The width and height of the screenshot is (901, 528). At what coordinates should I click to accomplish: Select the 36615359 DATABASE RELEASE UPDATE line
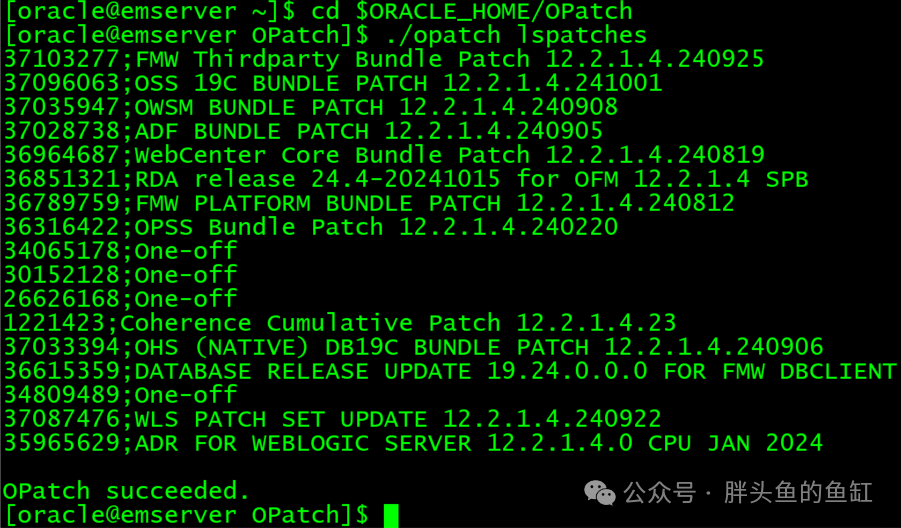450,371
